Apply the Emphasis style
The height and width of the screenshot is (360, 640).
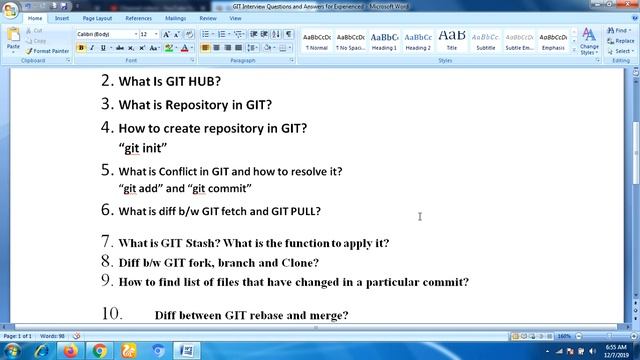(x=553, y=42)
